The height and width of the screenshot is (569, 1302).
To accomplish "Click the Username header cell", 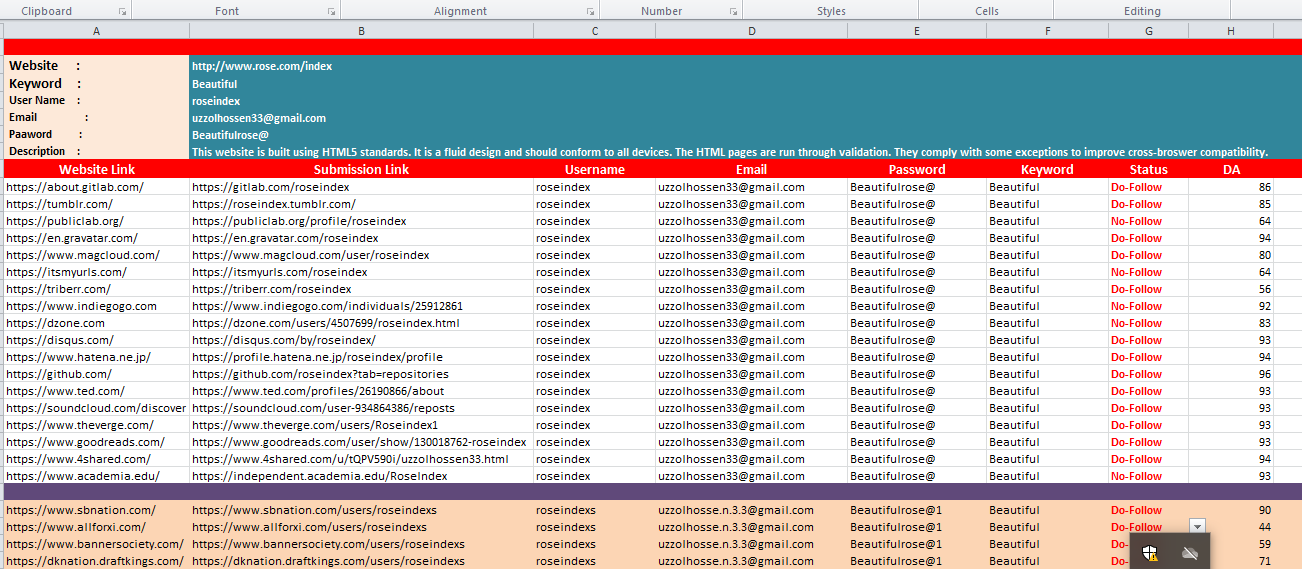I will 594,169.
